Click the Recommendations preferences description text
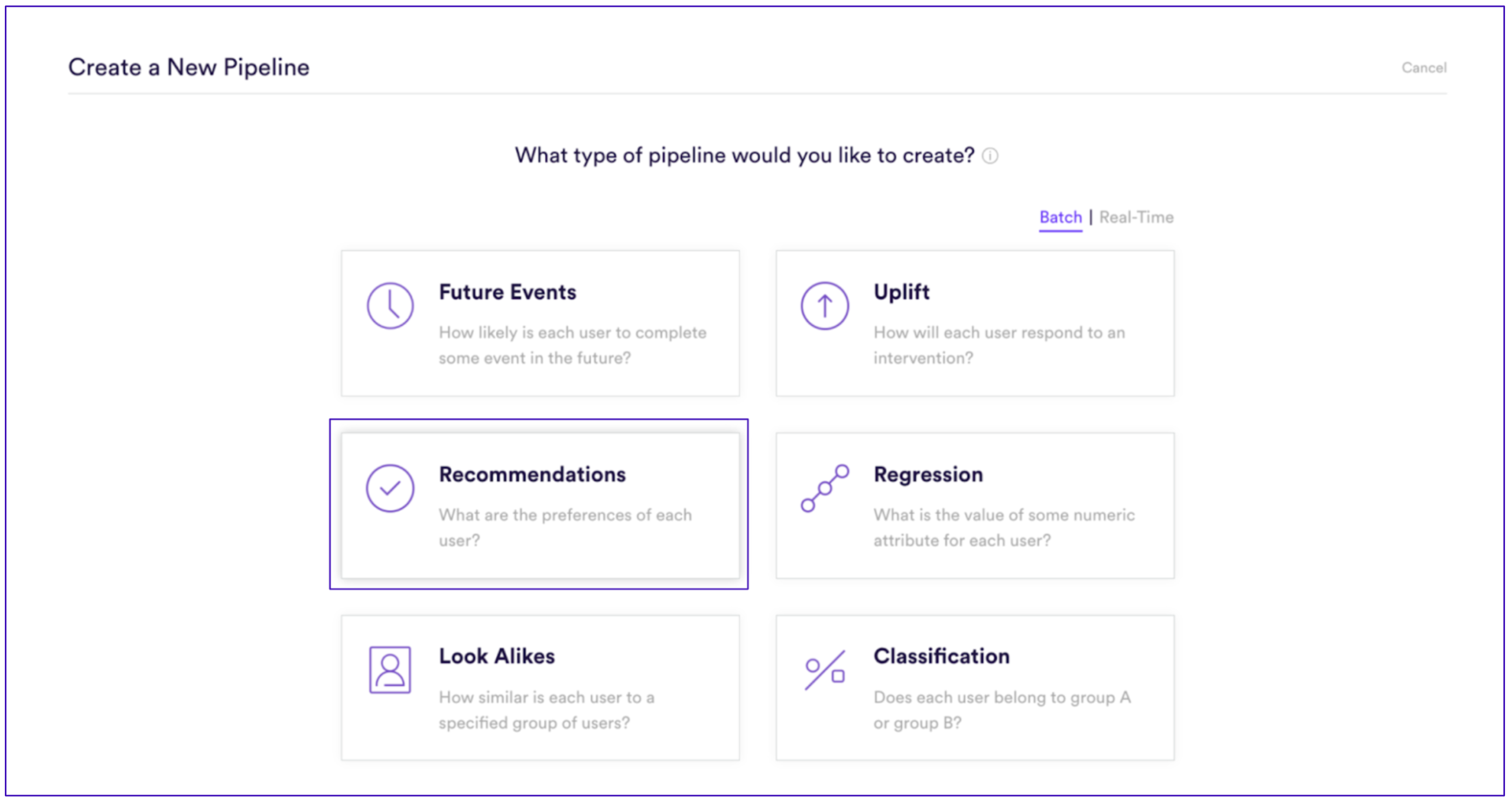Viewport: 1512px width, 803px height. click(x=565, y=527)
